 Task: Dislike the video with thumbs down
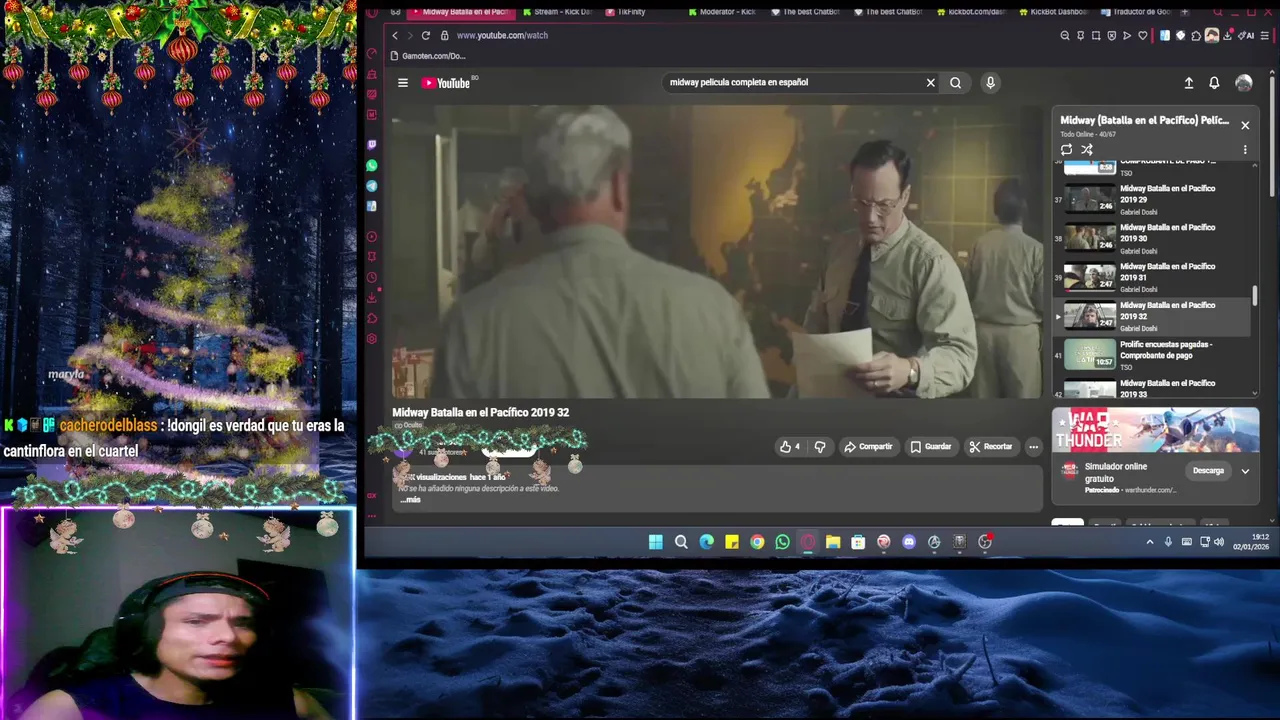[820, 447]
